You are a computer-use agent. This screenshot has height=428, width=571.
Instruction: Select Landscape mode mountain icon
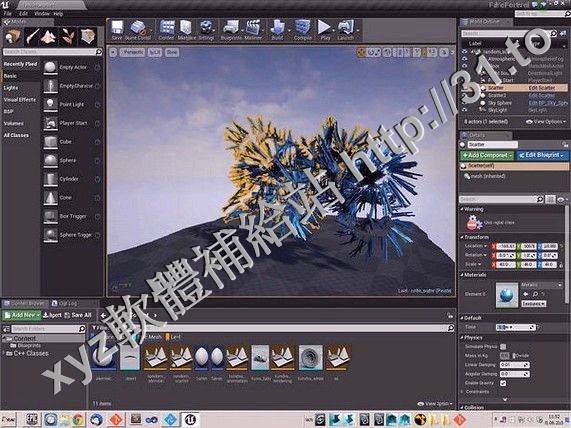point(49,37)
